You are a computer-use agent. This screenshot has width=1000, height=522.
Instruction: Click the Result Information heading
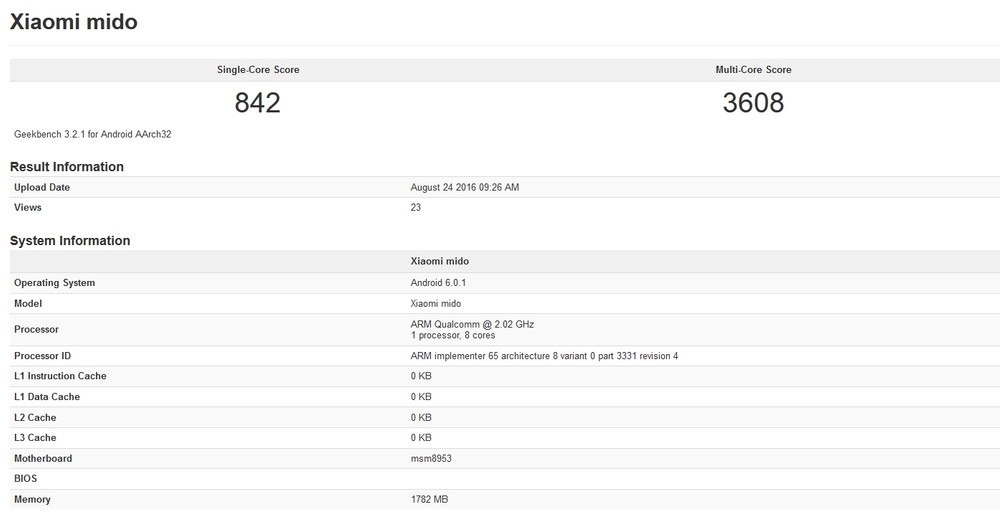coord(67,167)
